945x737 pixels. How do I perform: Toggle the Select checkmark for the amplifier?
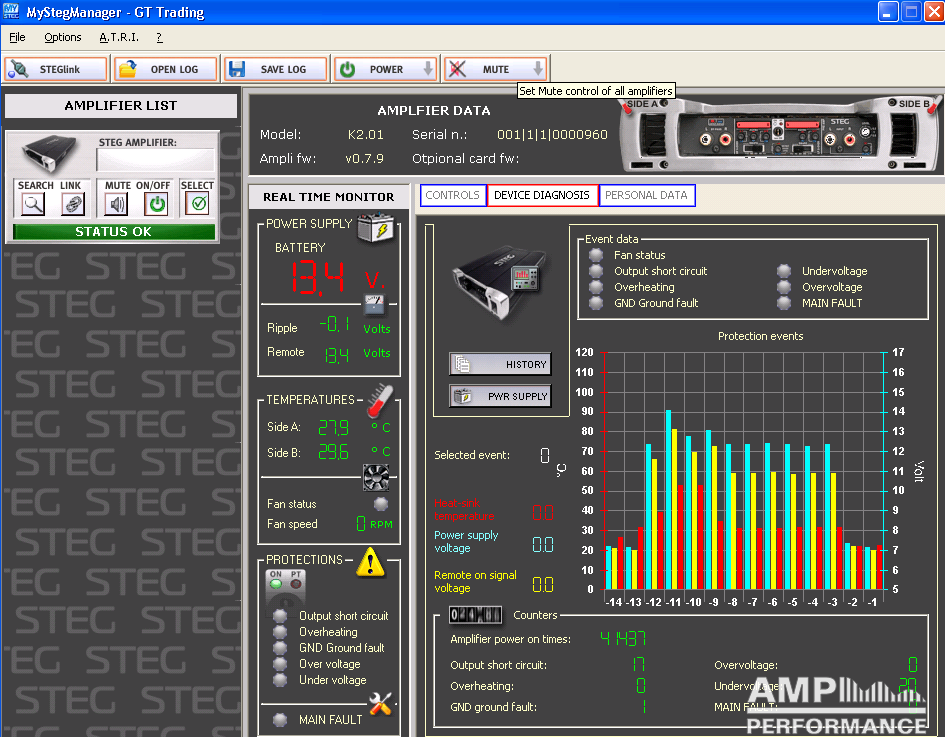(x=198, y=204)
